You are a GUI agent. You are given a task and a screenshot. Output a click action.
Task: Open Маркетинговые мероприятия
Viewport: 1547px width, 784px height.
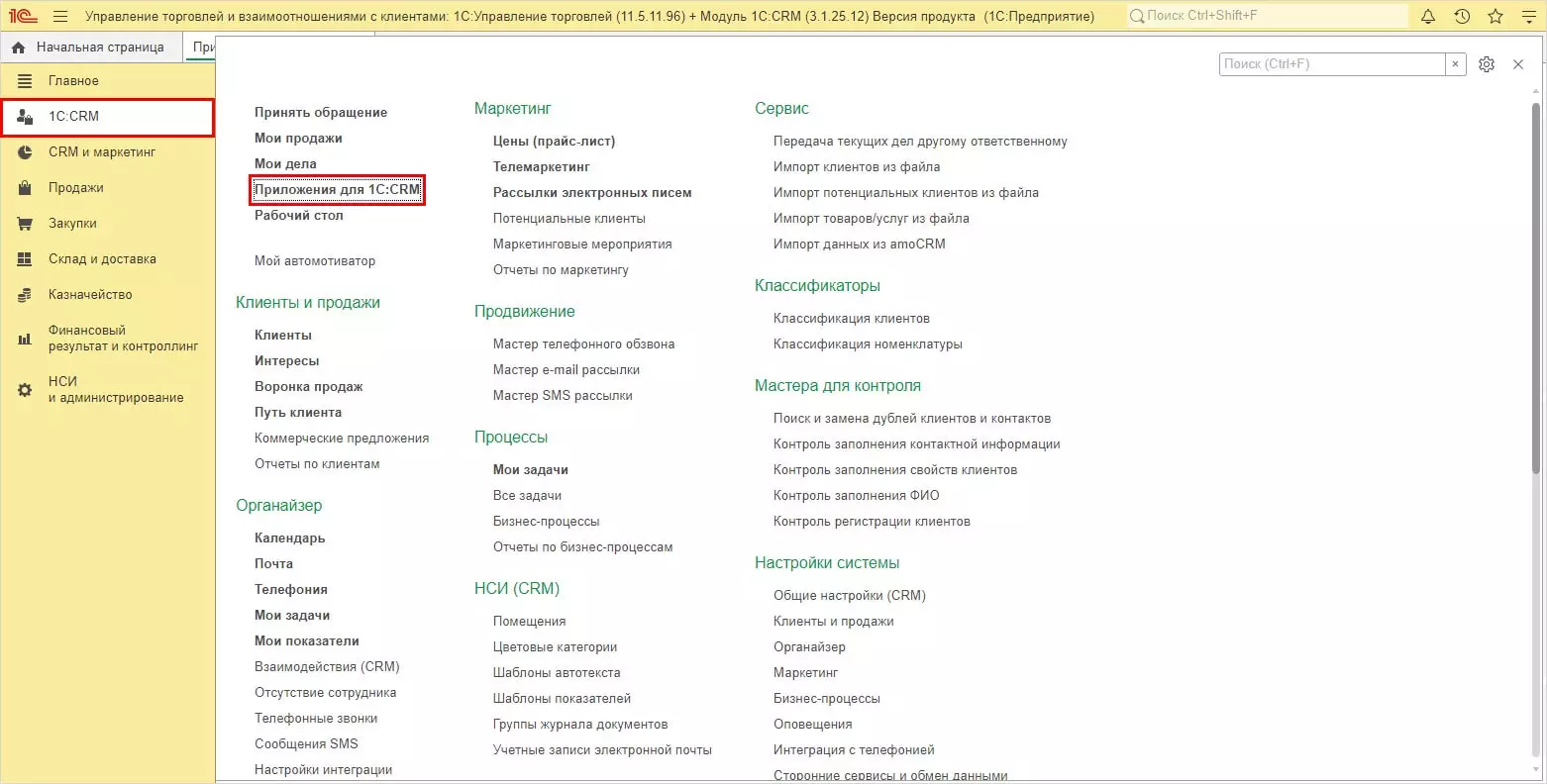pyautogui.click(x=582, y=245)
